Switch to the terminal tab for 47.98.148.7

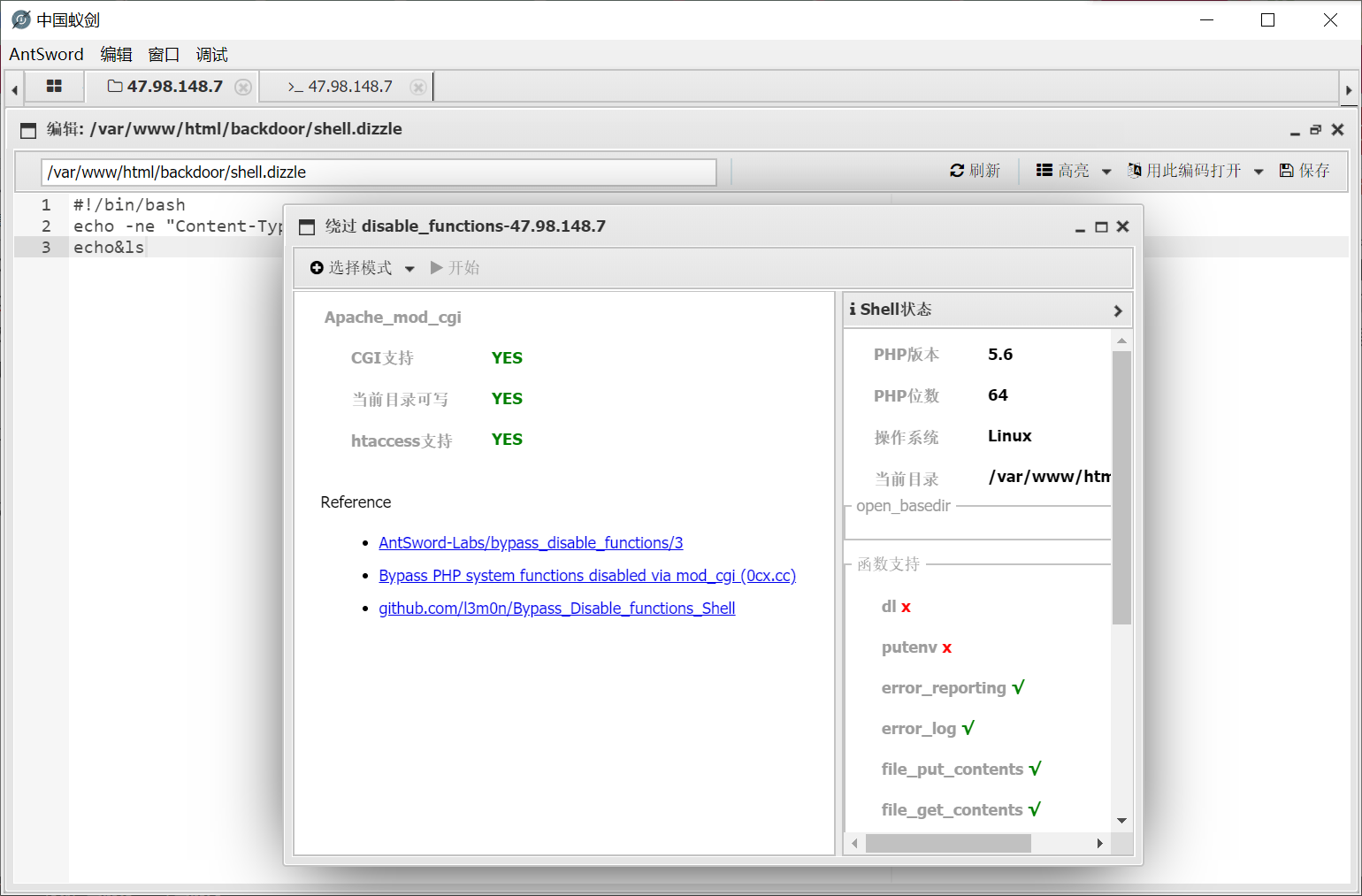coord(345,87)
